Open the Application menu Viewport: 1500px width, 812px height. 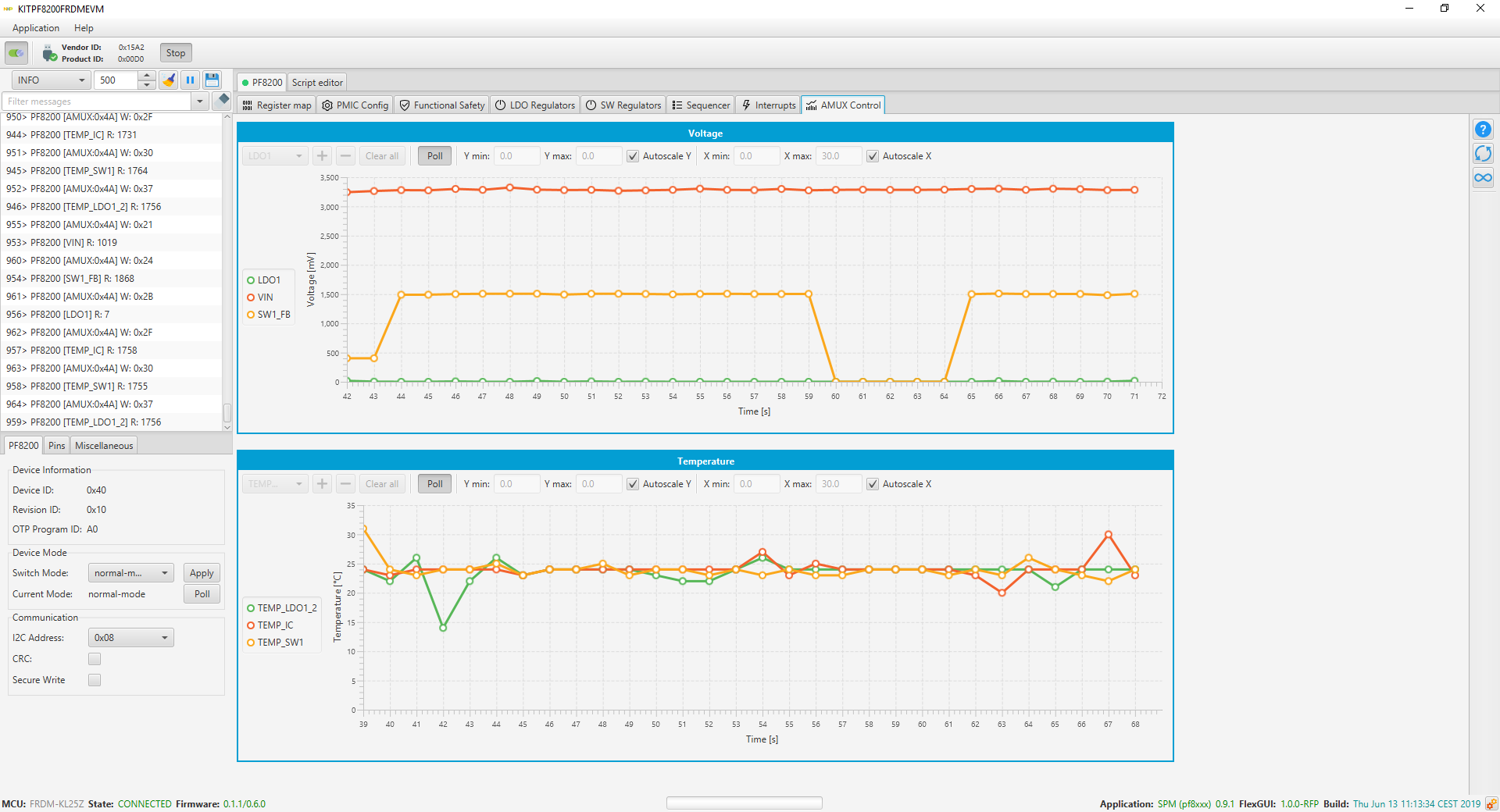pos(36,28)
